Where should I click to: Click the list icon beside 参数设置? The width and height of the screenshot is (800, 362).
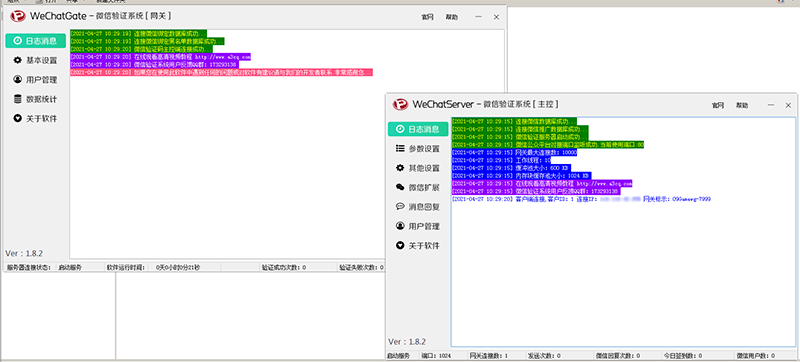pyautogui.click(x=401, y=148)
